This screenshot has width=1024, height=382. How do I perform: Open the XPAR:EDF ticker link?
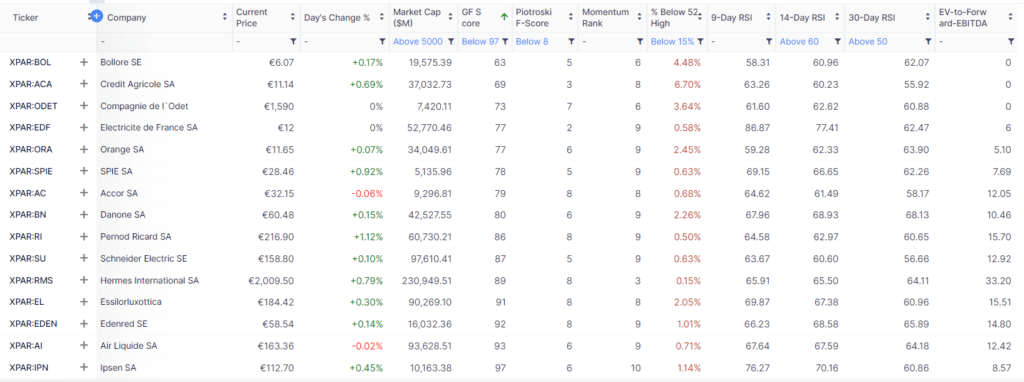pos(31,127)
